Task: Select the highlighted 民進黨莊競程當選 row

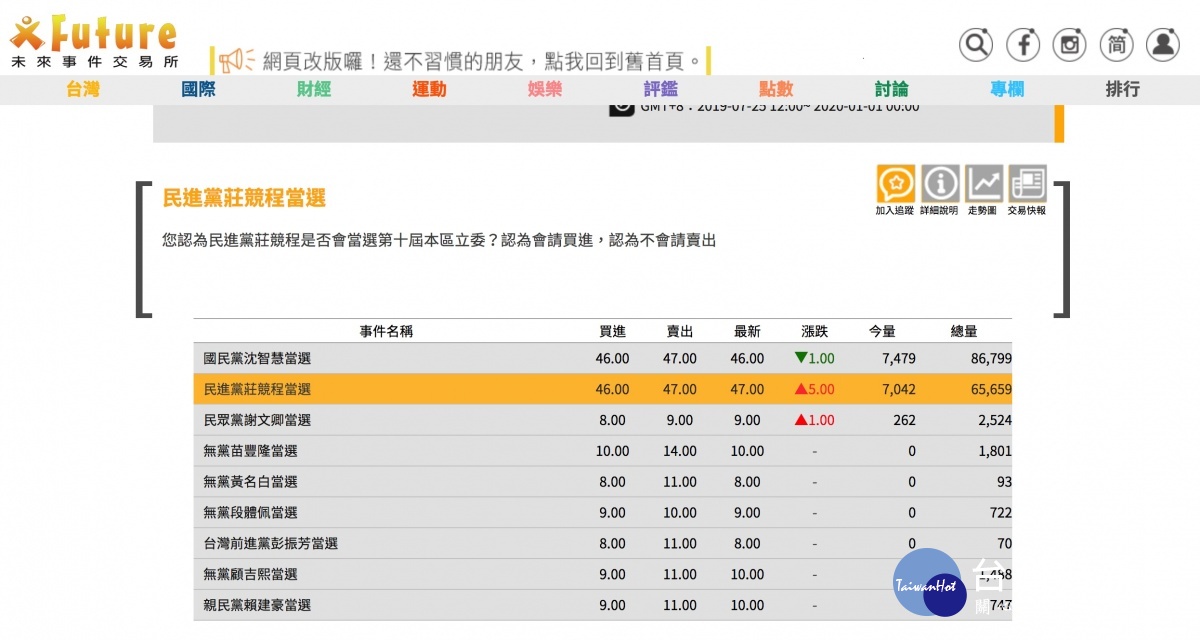Action: pyautogui.click(x=602, y=389)
